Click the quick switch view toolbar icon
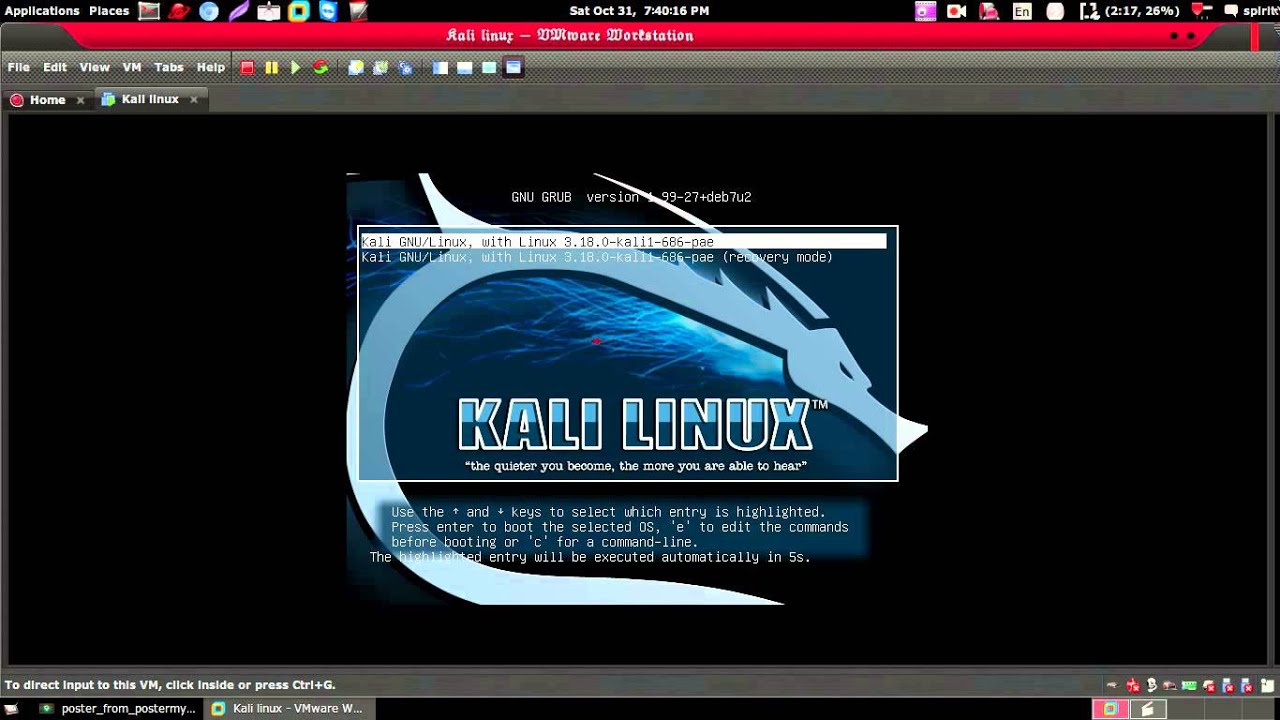 (464, 68)
